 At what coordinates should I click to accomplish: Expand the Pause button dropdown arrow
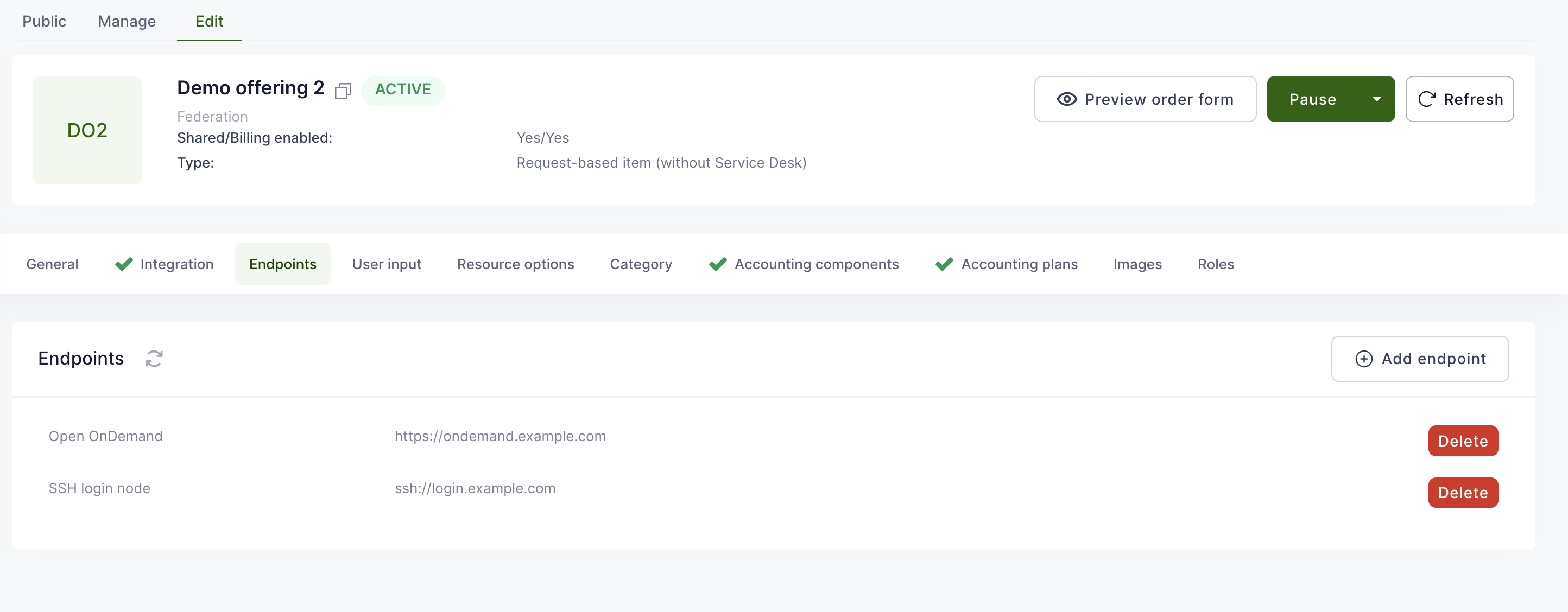[1376, 99]
